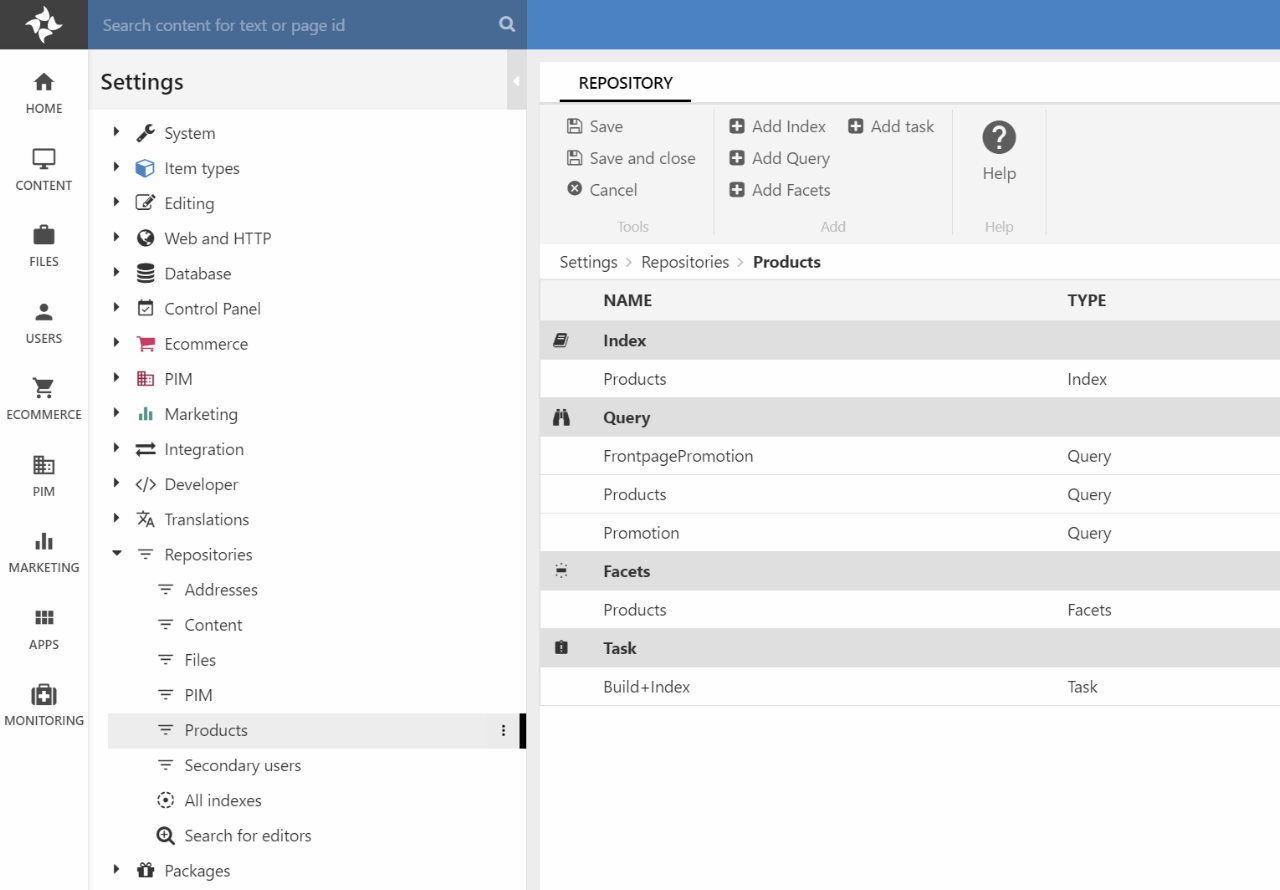Click the search magnifier icon

pos(507,25)
